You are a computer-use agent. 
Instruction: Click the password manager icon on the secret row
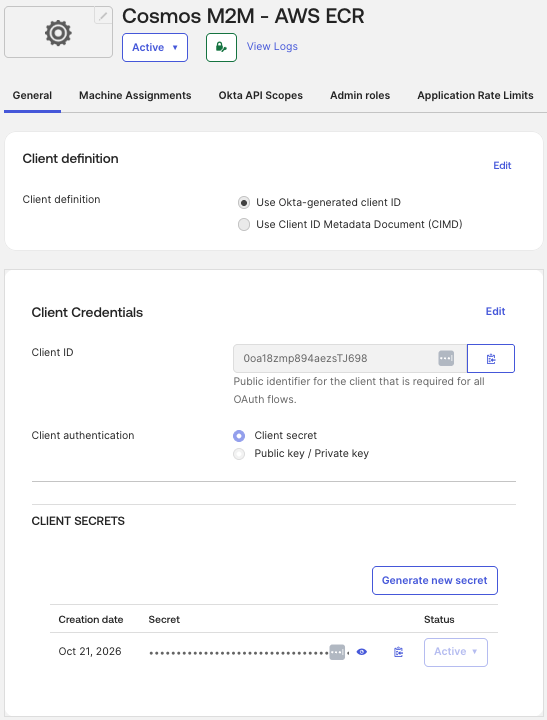click(337, 652)
